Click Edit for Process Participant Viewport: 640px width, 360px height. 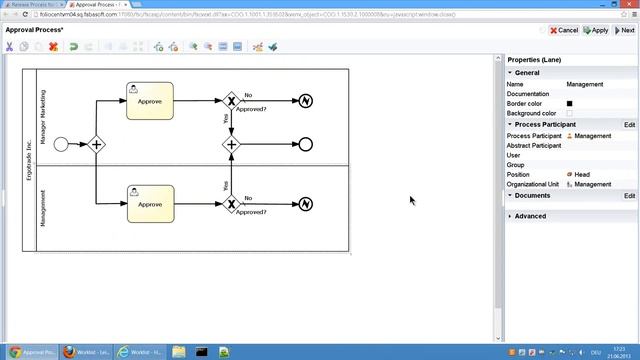point(629,124)
